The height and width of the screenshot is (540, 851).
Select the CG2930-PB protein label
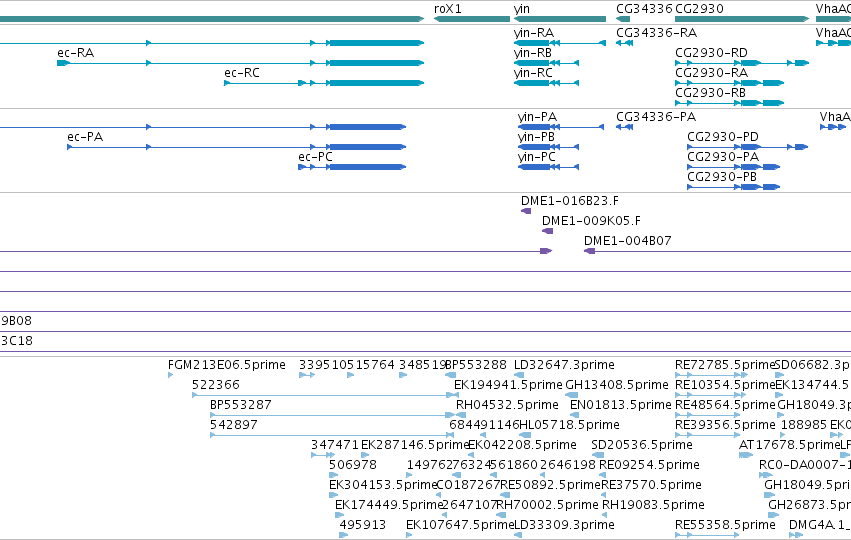pos(722,177)
